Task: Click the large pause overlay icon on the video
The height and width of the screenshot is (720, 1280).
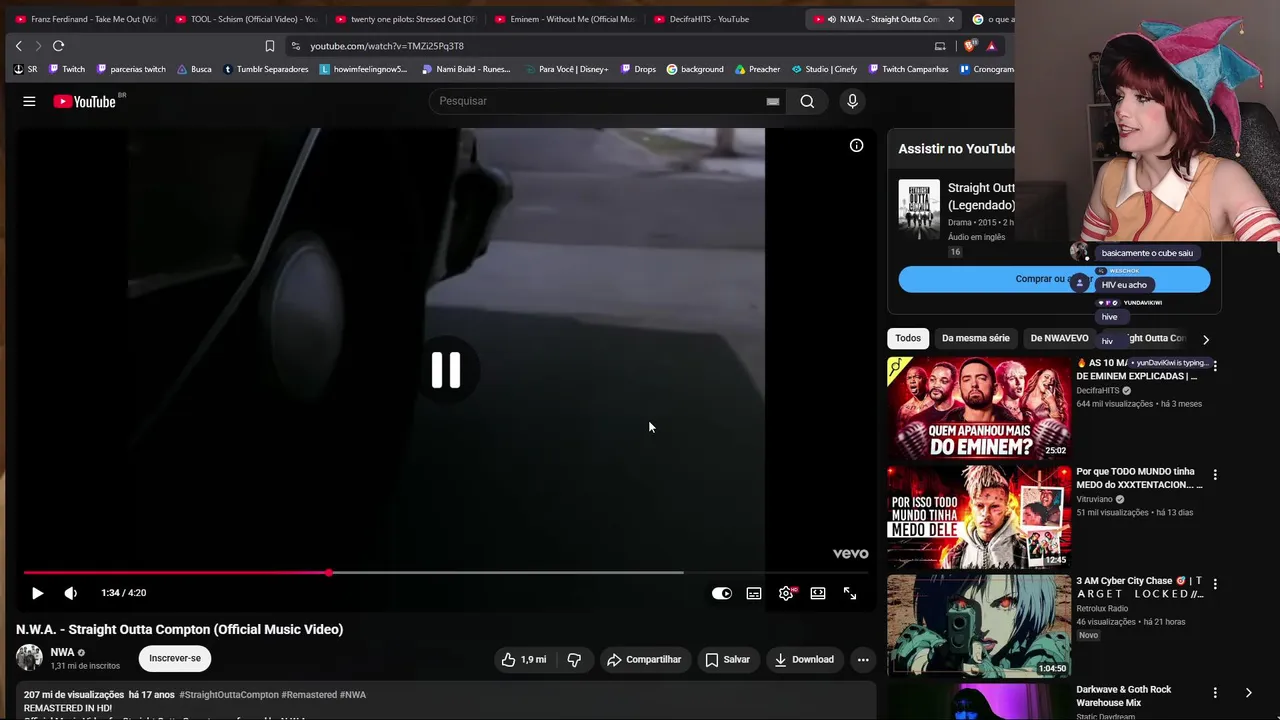Action: [x=446, y=370]
